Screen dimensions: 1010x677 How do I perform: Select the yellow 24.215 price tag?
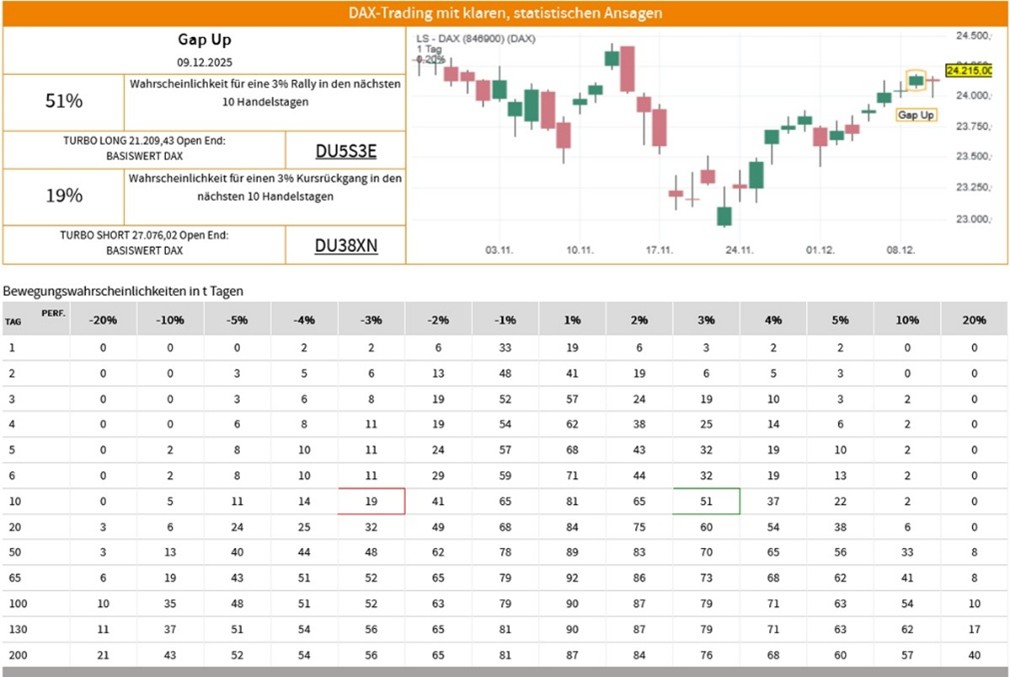coord(968,71)
